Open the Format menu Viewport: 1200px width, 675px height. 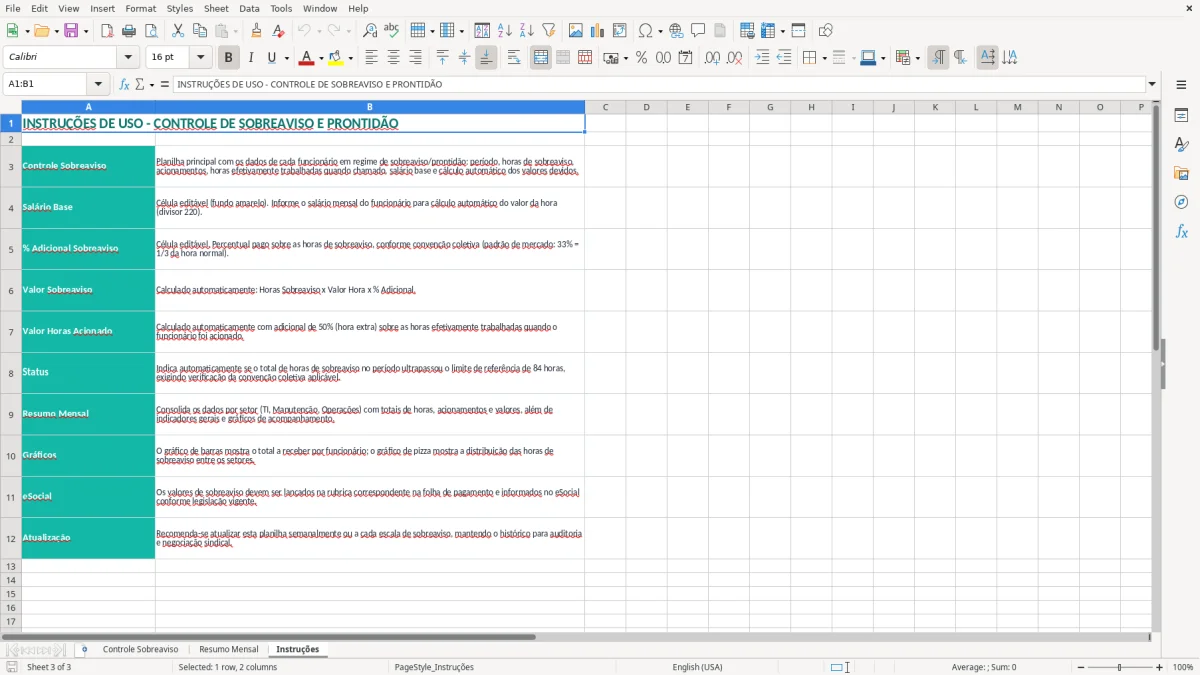coord(141,8)
